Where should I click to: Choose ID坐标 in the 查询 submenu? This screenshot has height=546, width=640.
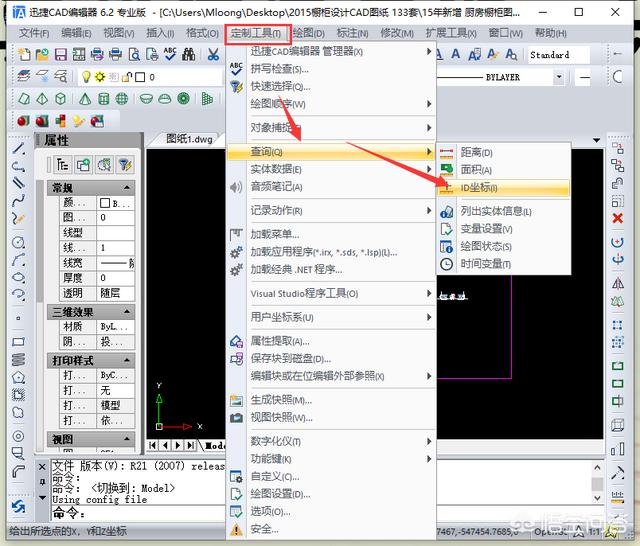click(x=478, y=188)
